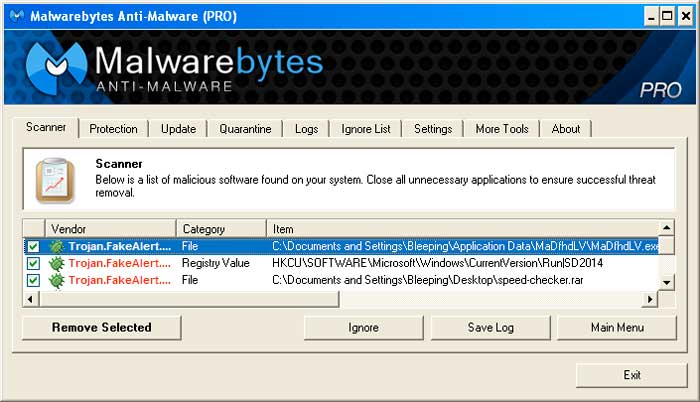This screenshot has height=402, width=700.
Task: Maximize the Malwarebytes window
Action: [668, 17]
